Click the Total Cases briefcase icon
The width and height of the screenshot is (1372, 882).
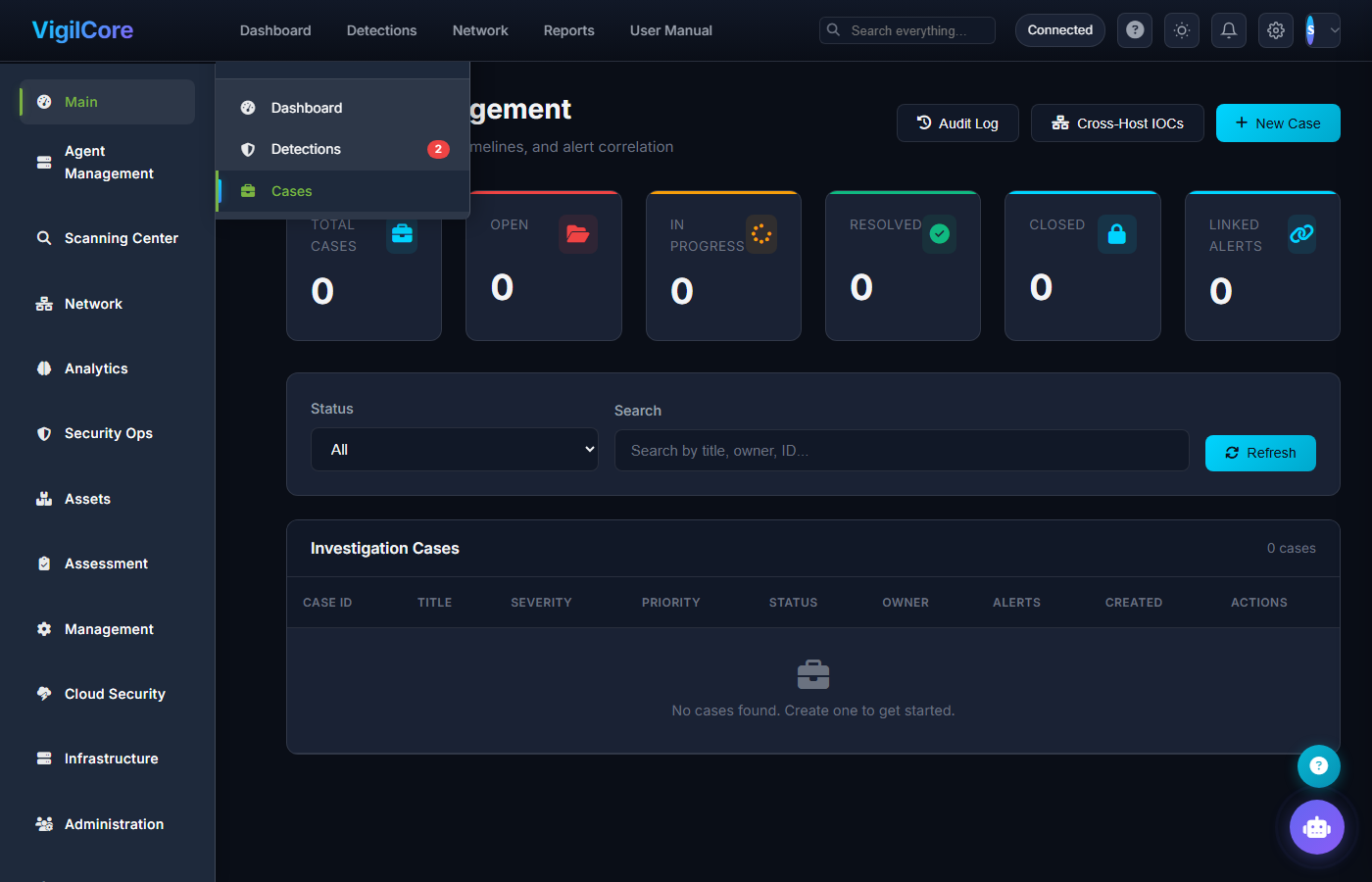click(x=402, y=234)
